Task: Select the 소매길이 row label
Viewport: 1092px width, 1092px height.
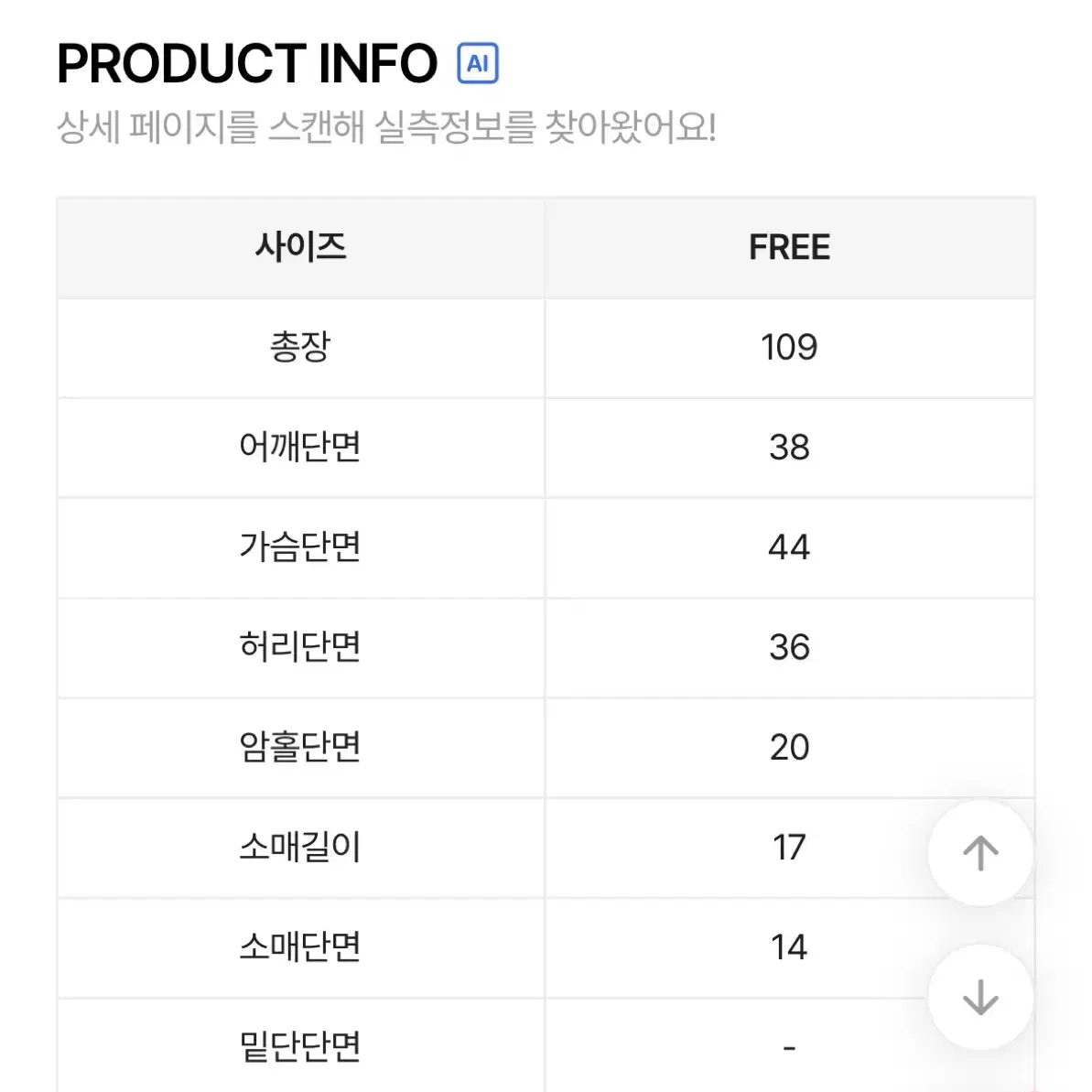Action: pos(301,847)
